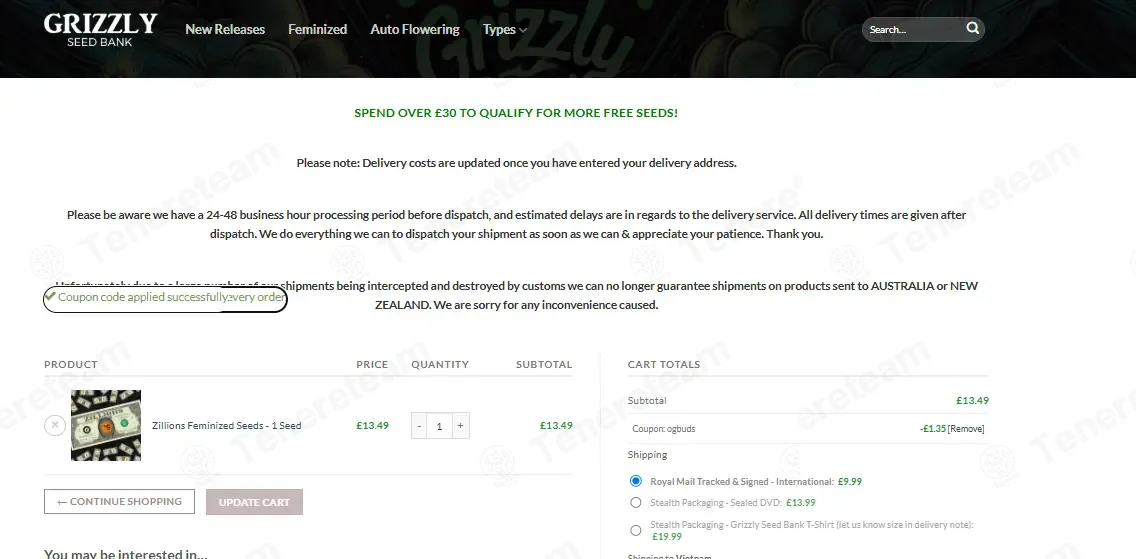Screen dimensions: 1136x559
Task: Select Stealth Packaging T-Shirt shipping option
Action: [x=635, y=530]
